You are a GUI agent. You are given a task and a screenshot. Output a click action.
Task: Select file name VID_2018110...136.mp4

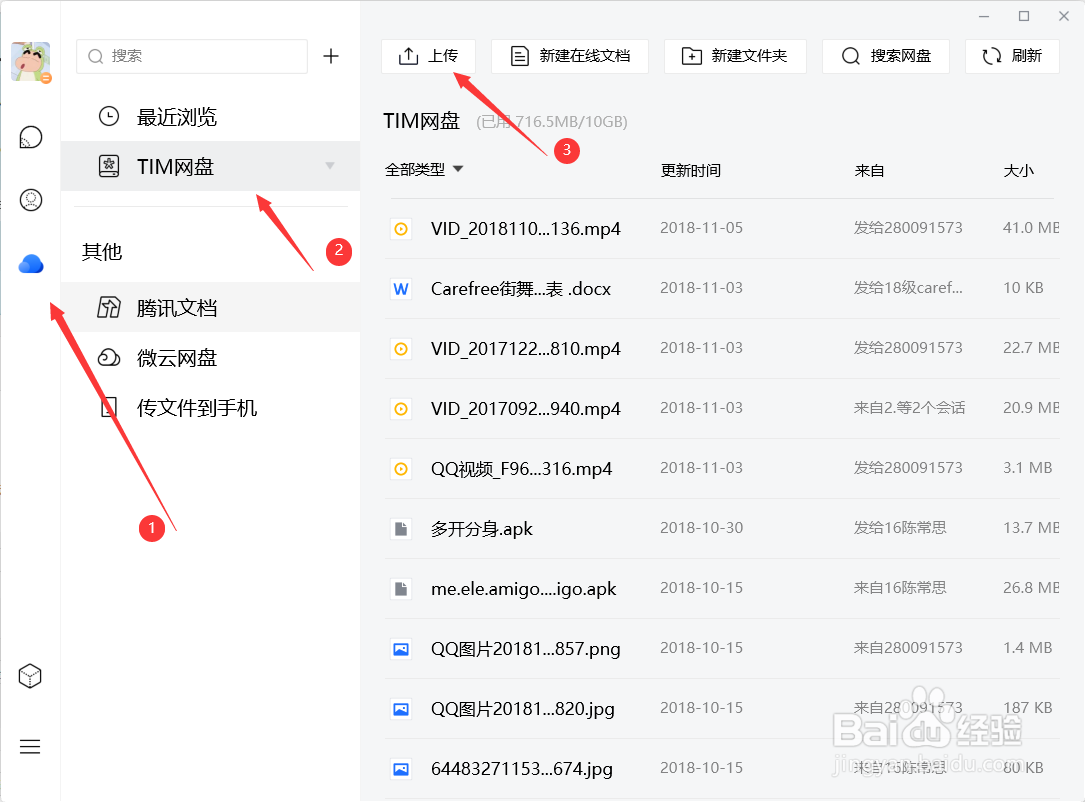(526, 229)
